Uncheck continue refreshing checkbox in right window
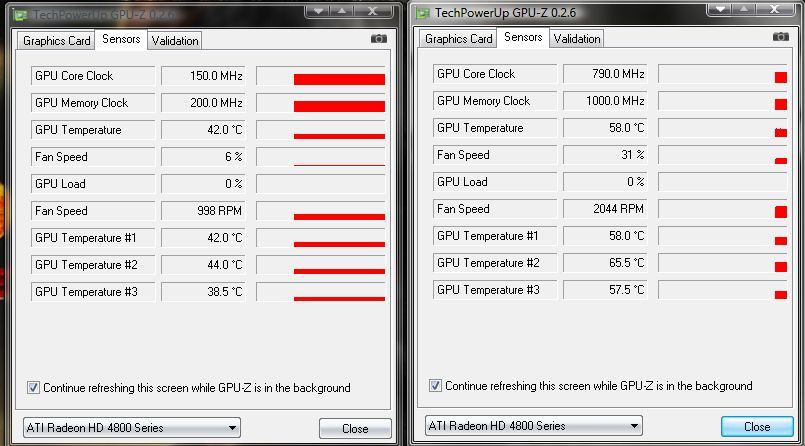Viewport: 805px width, 446px height. click(435, 385)
